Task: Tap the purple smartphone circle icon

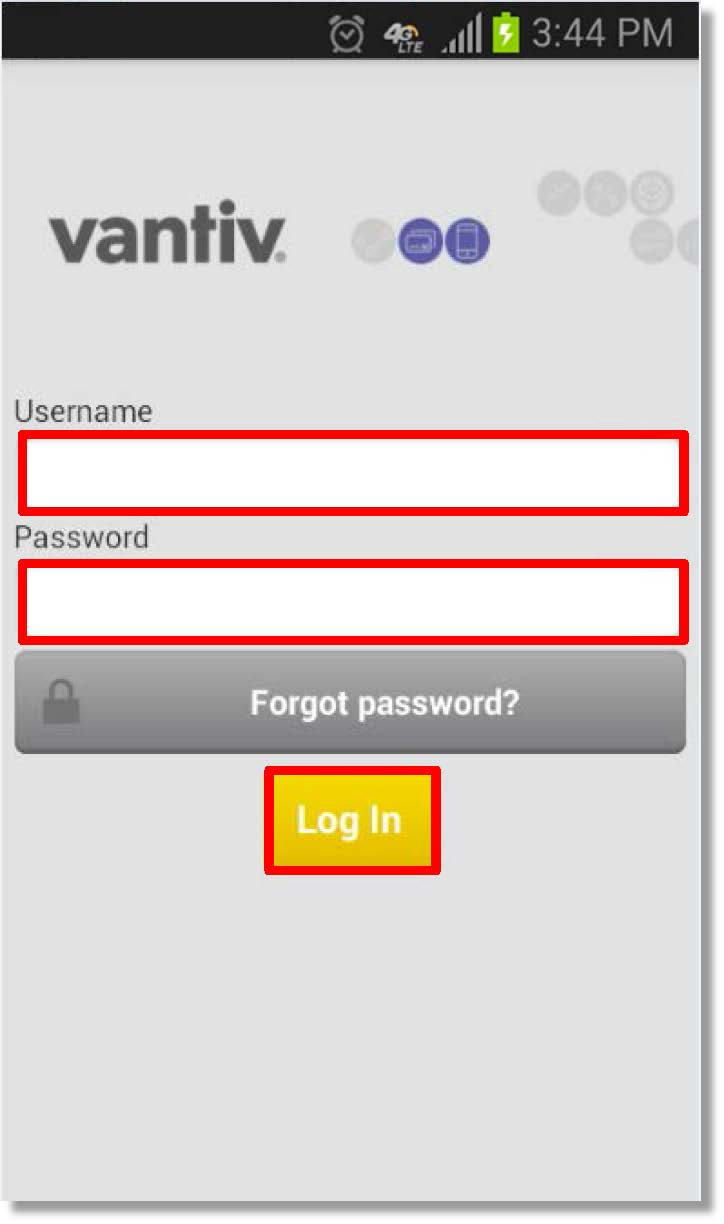Action: (466, 242)
